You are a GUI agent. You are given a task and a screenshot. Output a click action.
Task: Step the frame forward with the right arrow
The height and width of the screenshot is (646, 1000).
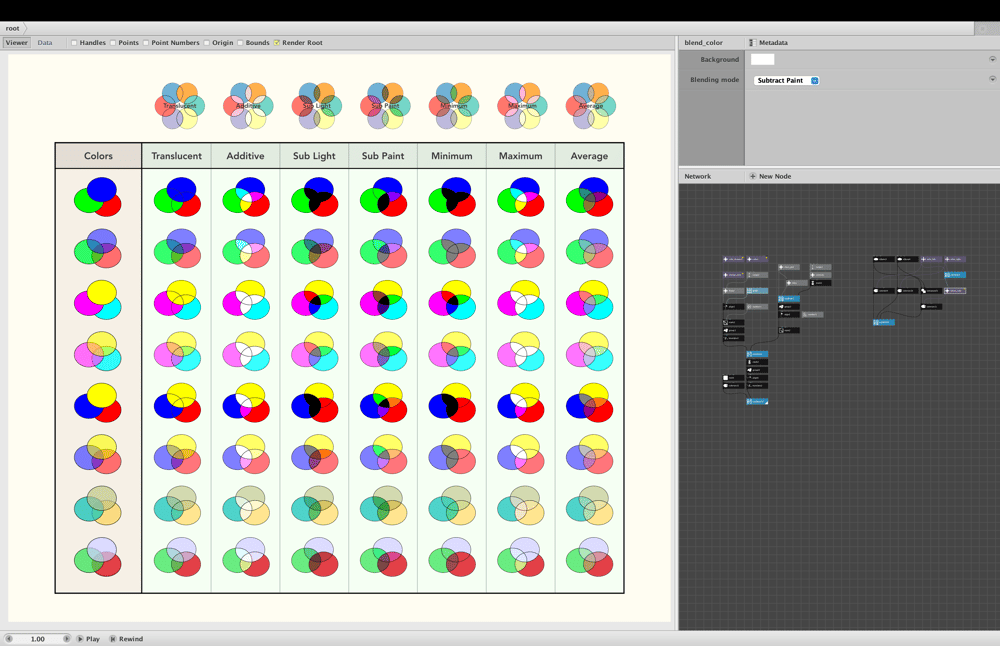(66, 638)
